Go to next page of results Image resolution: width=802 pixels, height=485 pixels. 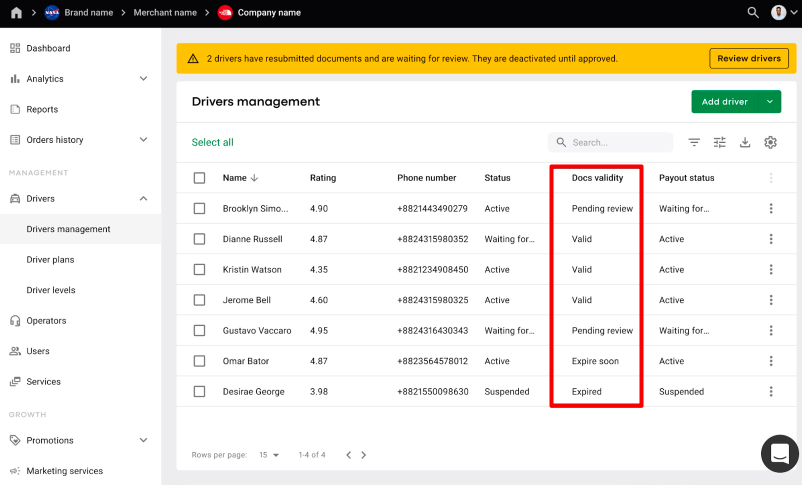click(364, 455)
